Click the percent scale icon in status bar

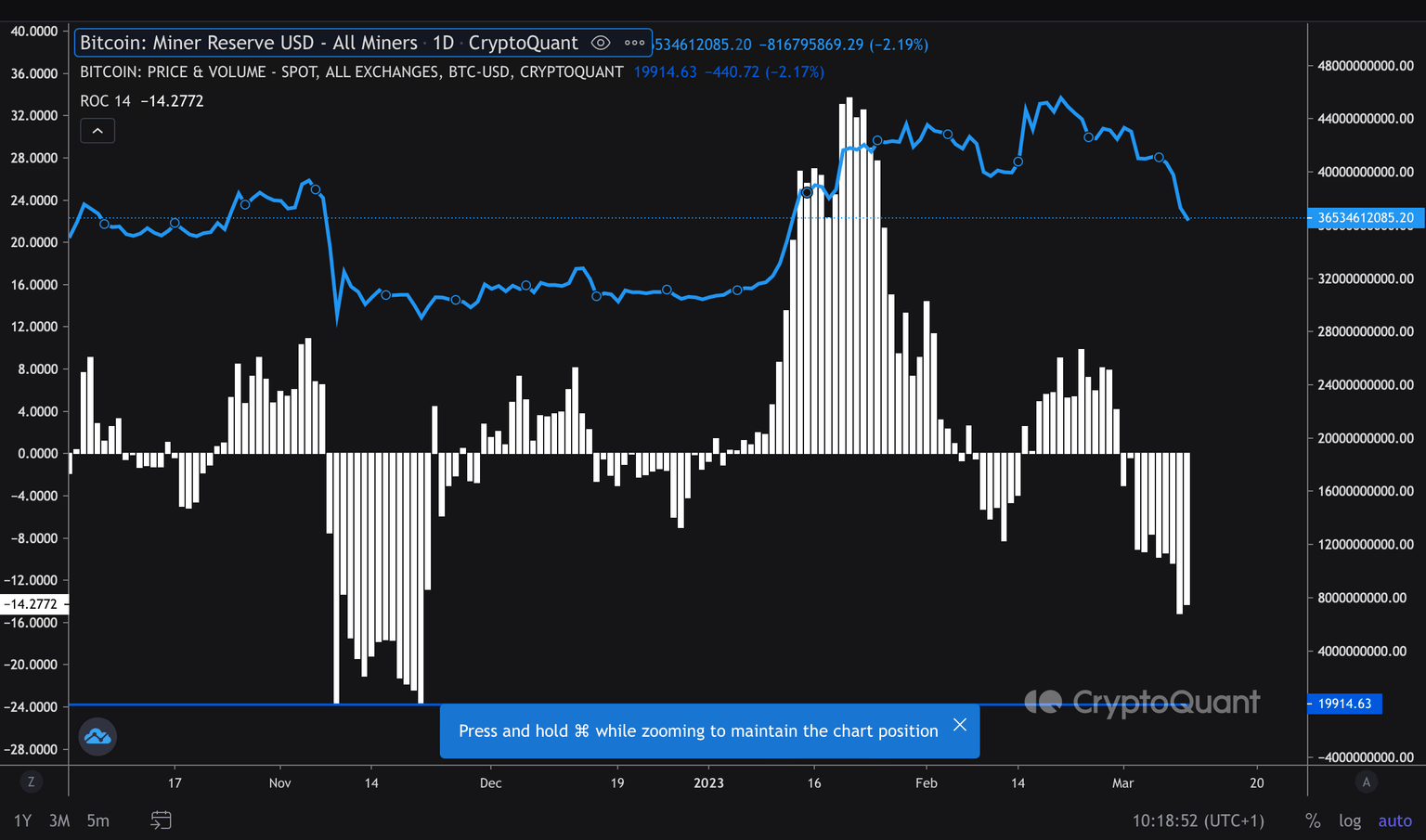click(1313, 821)
